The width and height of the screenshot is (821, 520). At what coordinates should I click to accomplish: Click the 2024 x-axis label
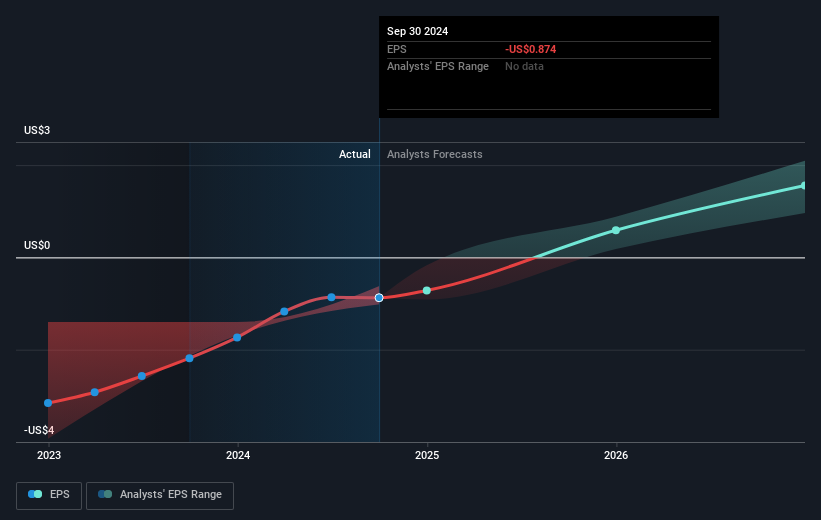[238, 455]
